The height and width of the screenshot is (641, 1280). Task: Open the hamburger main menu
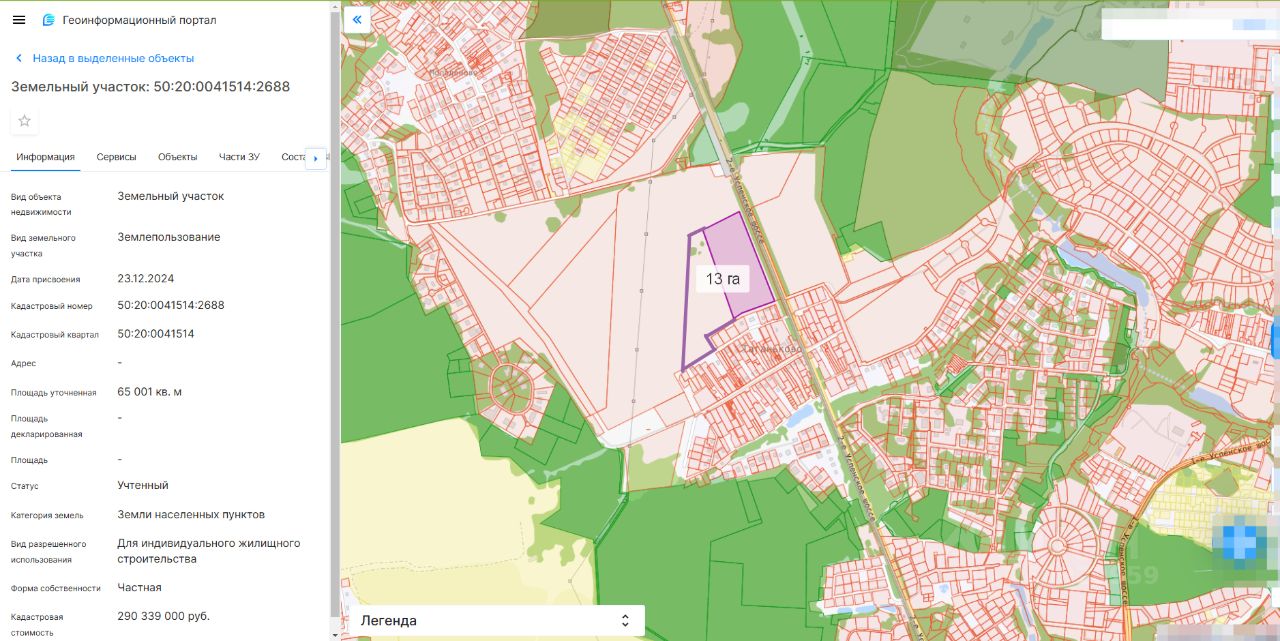click(19, 20)
